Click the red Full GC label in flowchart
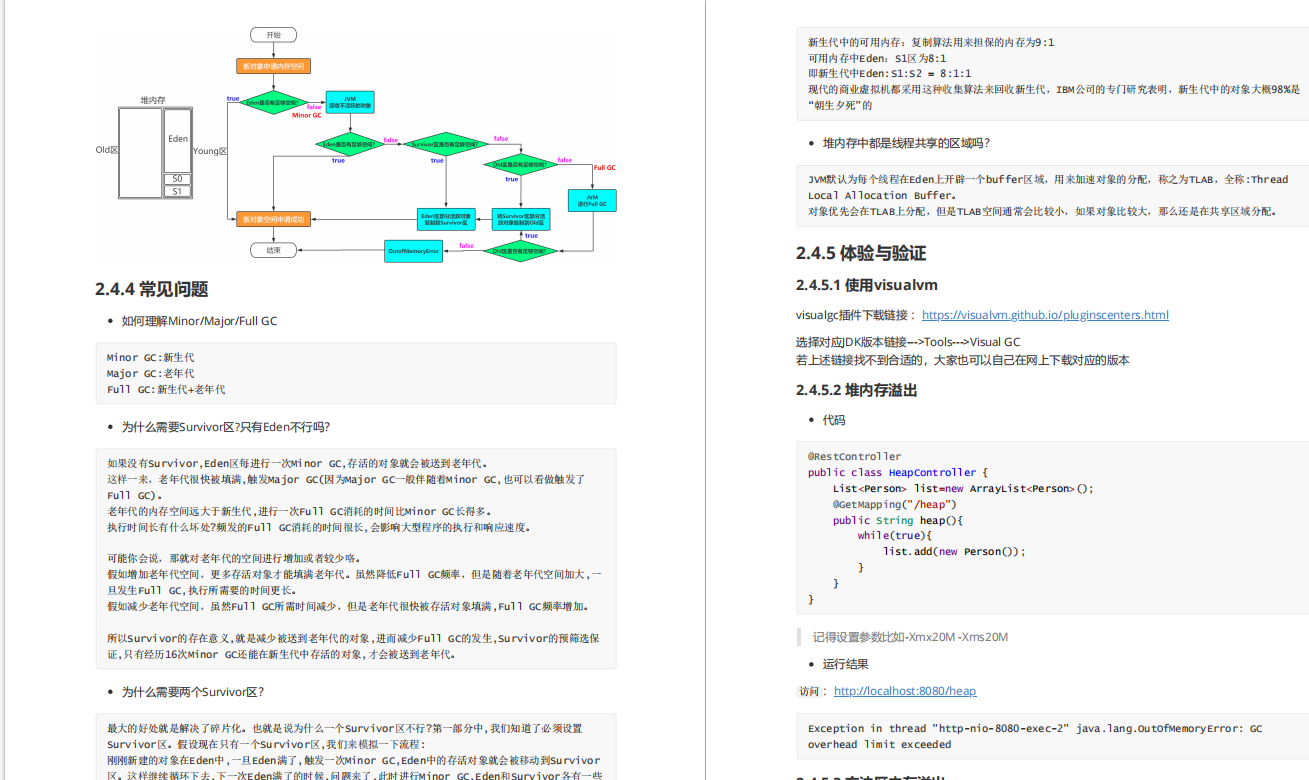 (605, 167)
